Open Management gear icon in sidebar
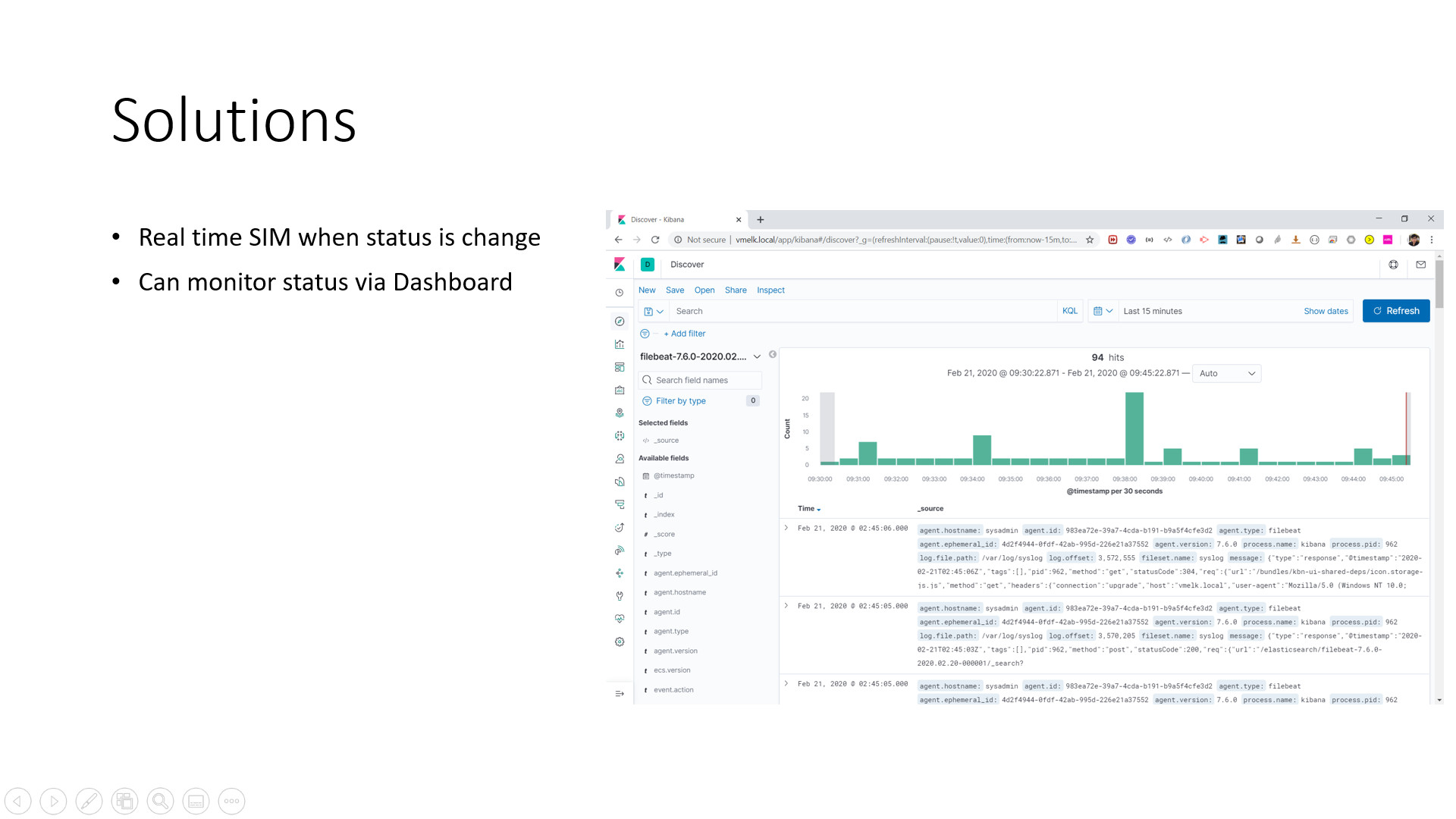The width and height of the screenshot is (1456, 819). tap(620, 642)
